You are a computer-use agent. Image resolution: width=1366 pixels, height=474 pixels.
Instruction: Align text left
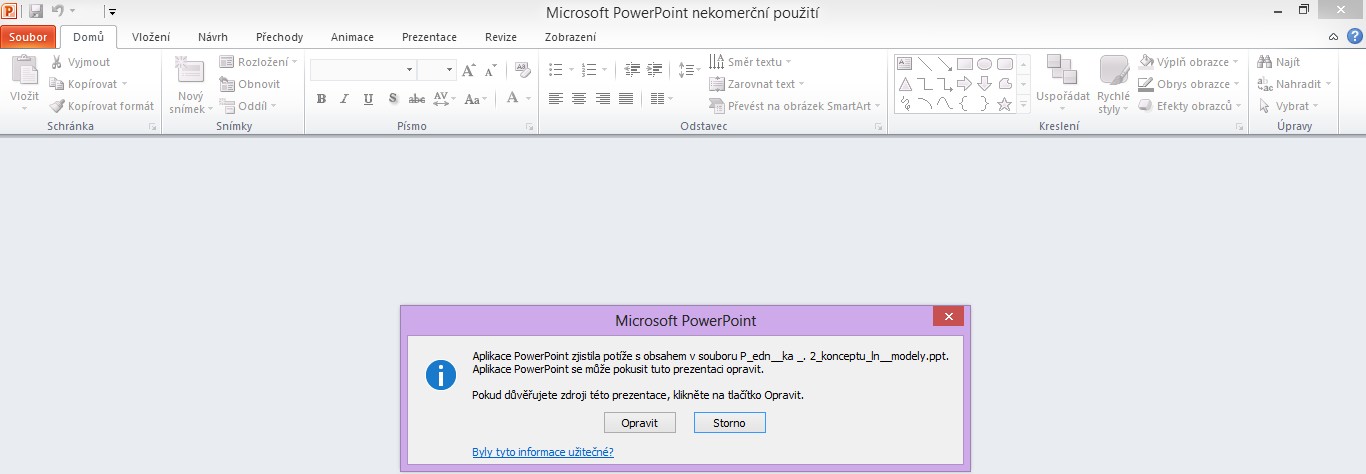point(555,98)
